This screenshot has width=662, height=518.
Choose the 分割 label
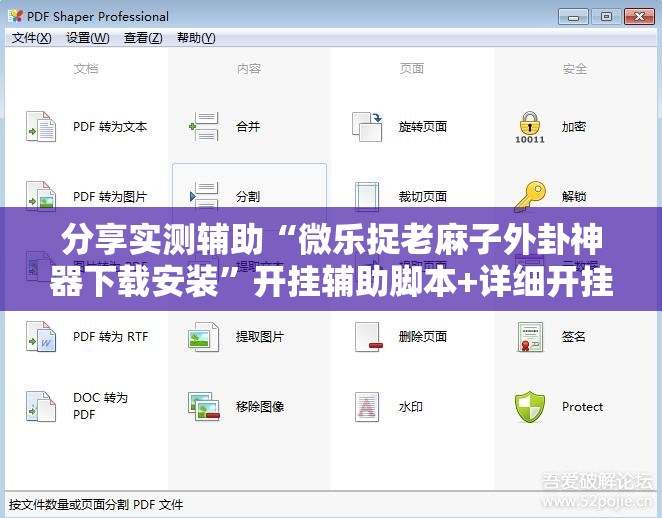click(248, 196)
